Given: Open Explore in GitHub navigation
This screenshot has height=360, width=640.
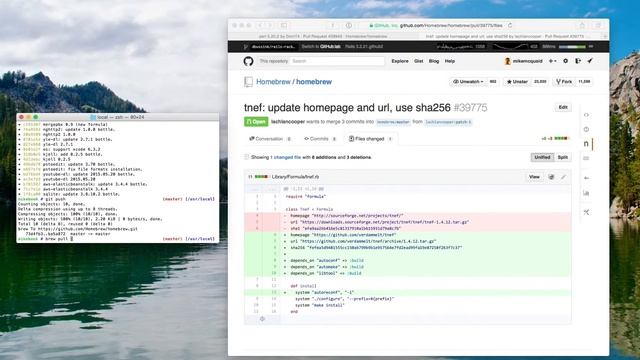Looking at the screenshot, I should pos(400,61).
